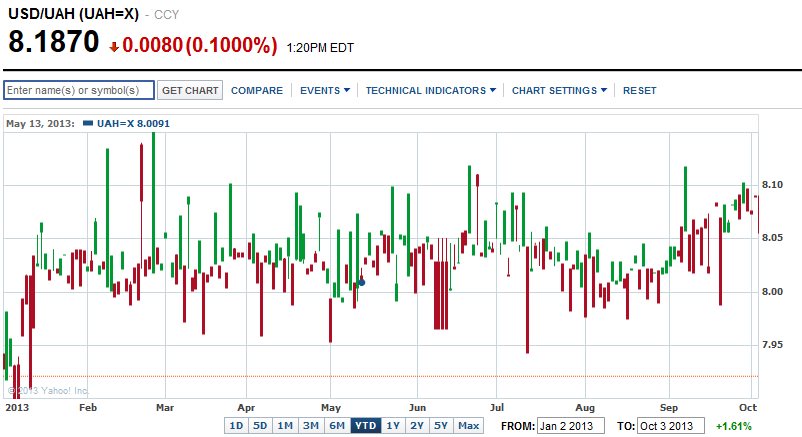Select the YTD time range
802x437 pixels.
(366, 426)
